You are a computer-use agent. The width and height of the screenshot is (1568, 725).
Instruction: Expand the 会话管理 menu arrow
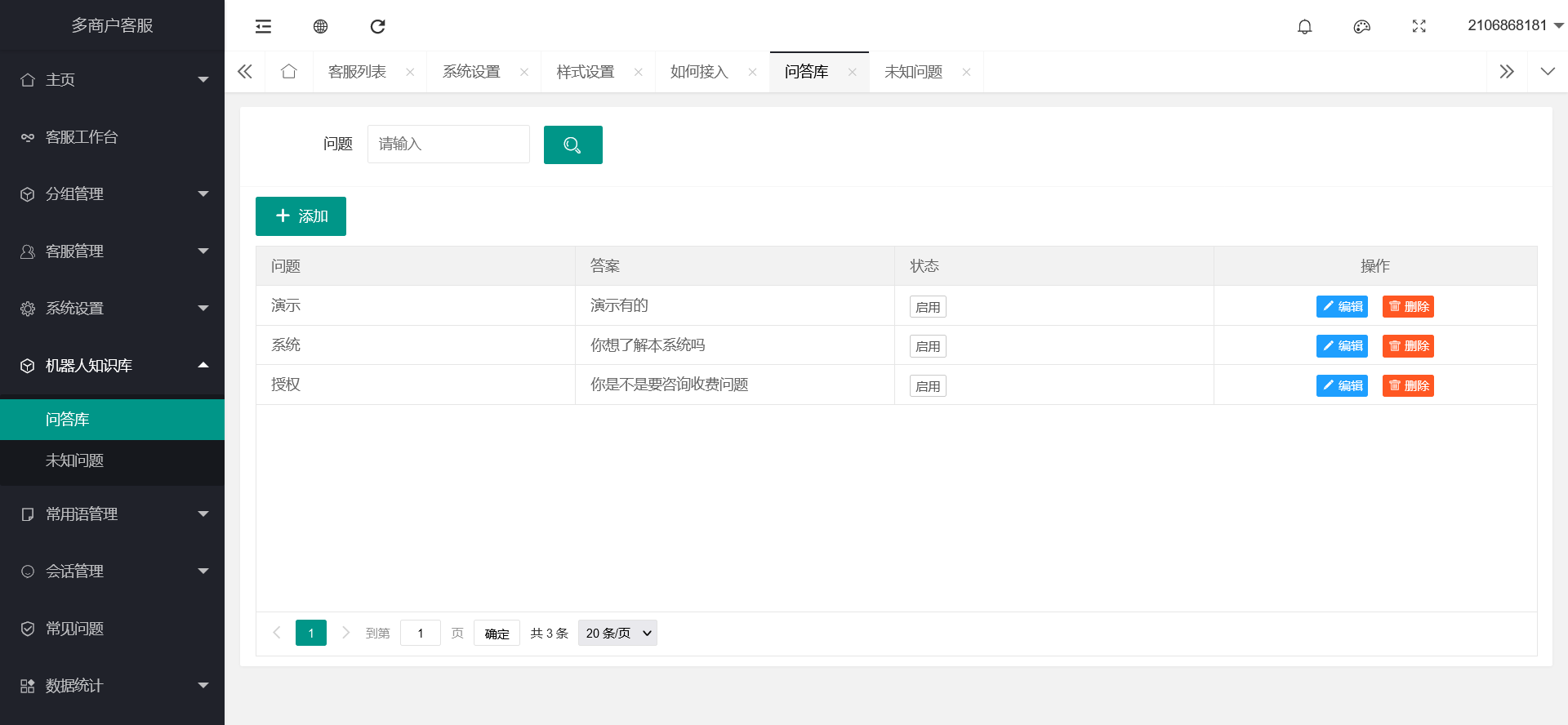203,572
